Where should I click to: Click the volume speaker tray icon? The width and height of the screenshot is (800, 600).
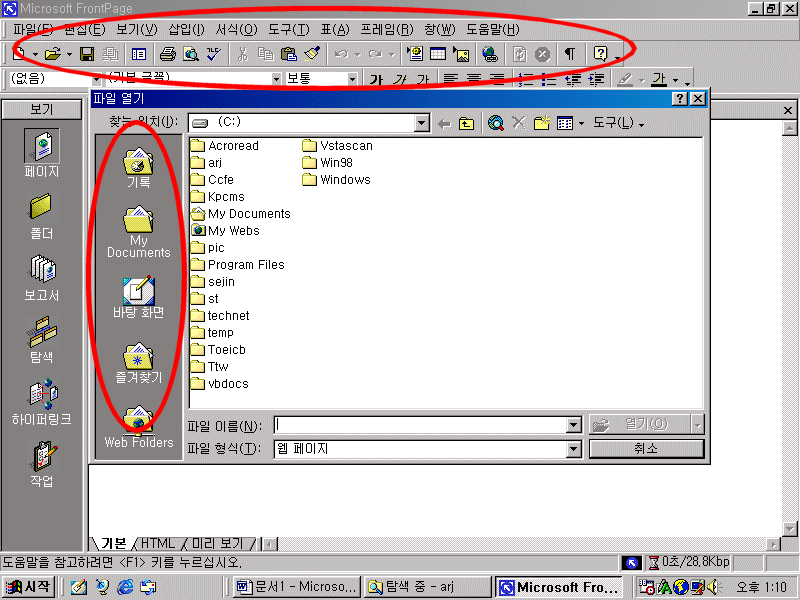[713, 587]
